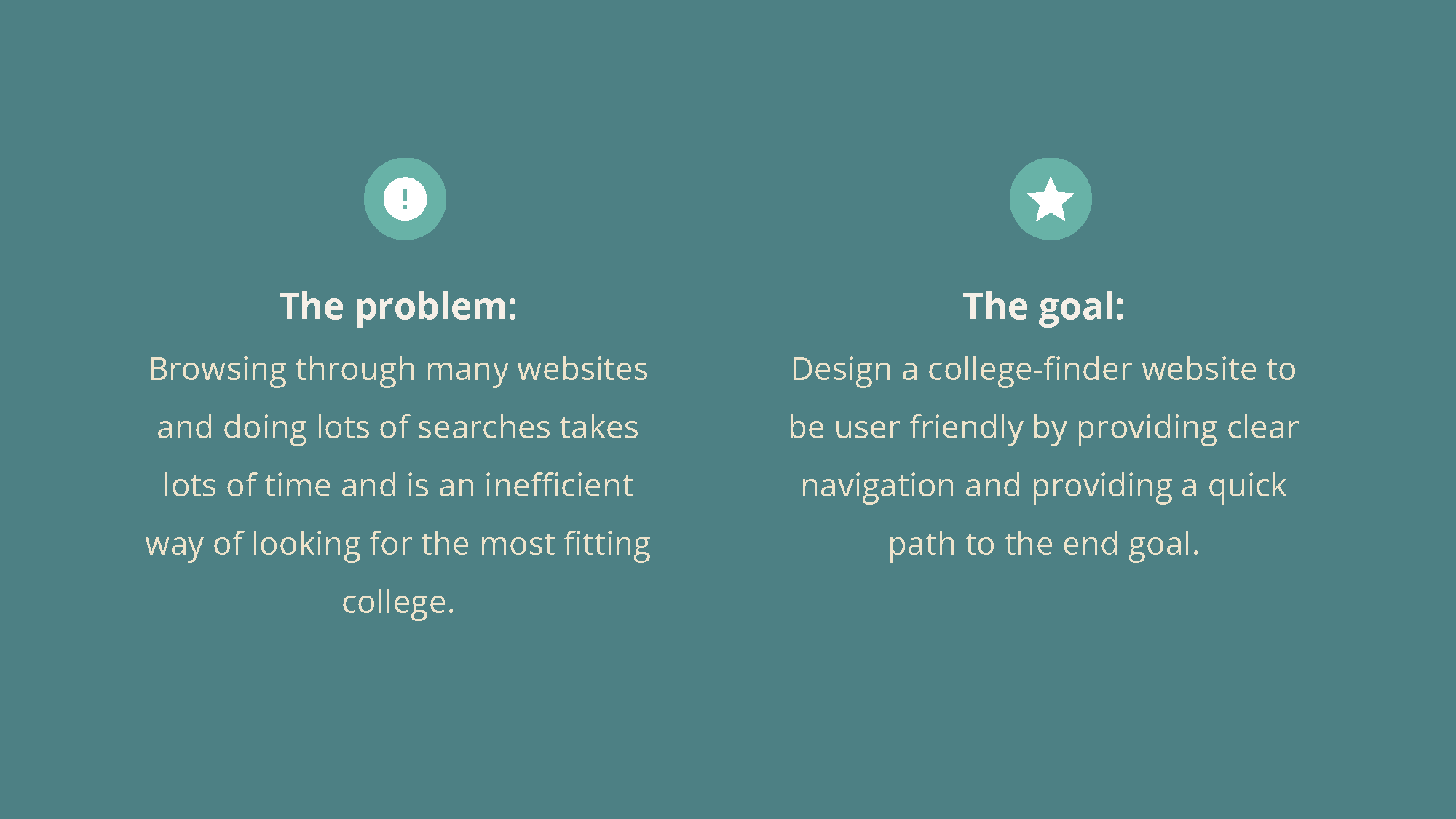1456x819 pixels.
Task: Click the words "many websites"
Action: click(537, 369)
